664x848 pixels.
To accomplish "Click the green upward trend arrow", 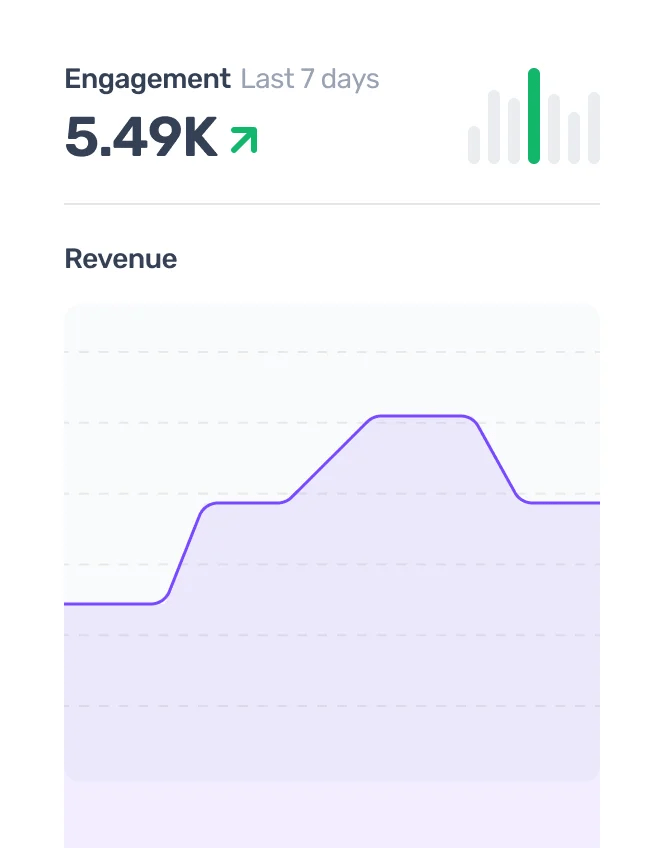I will 243,140.
